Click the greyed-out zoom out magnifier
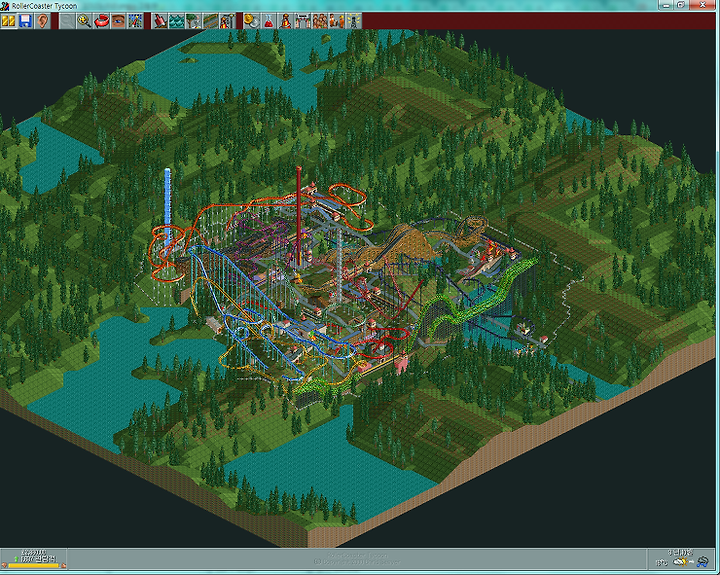Image resolution: width=720 pixels, height=575 pixels. pos(67,21)
